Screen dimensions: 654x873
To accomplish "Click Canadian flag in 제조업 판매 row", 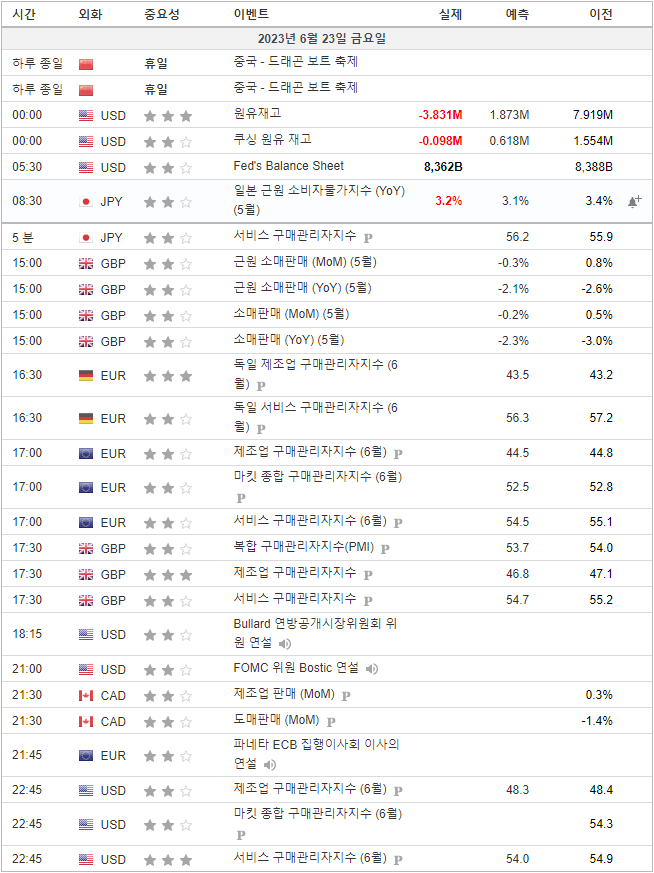I will [x=86, y=695].
